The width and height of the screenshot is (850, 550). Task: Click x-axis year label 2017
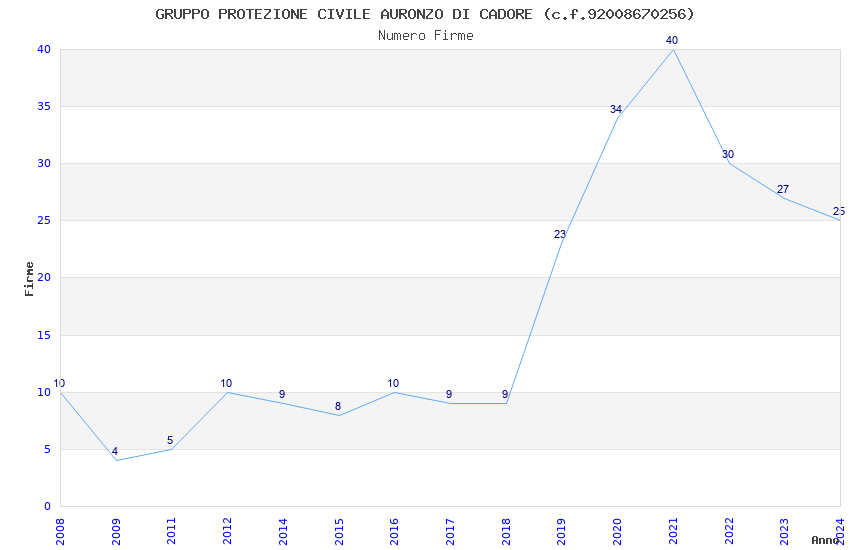[450, 531]
